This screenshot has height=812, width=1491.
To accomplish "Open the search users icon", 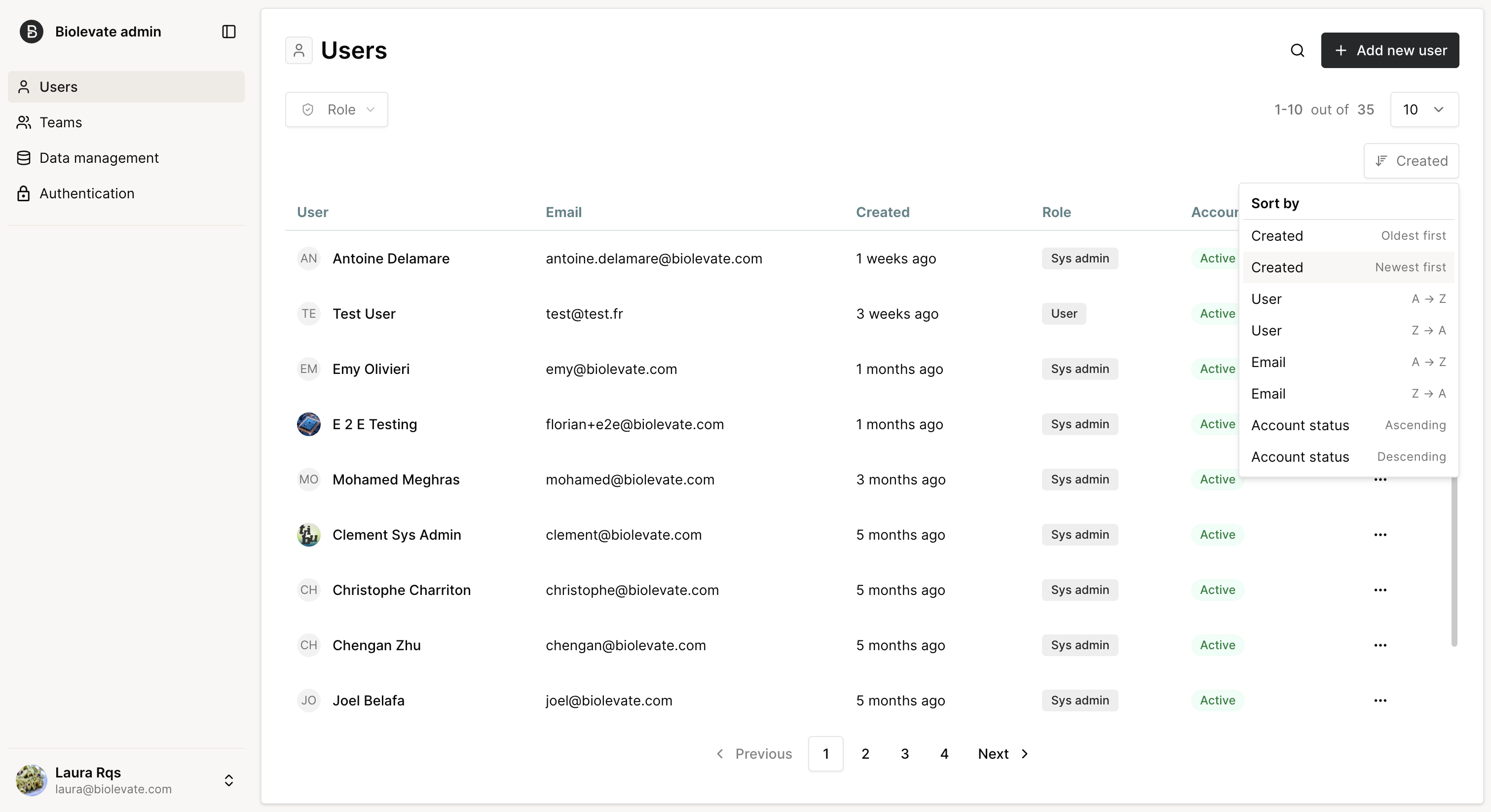I will coord(1297,50).
